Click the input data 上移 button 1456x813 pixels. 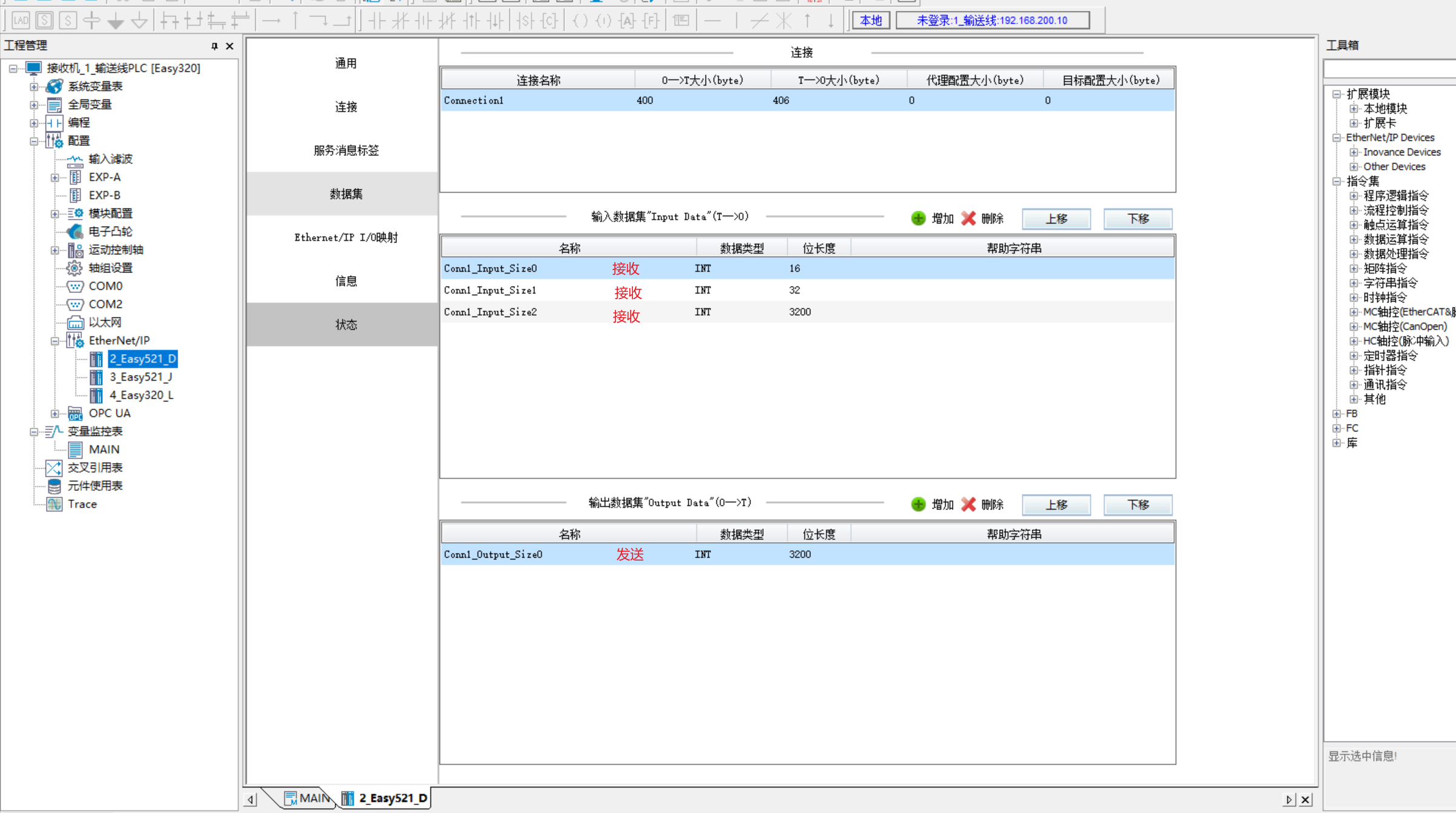(x=1056, y=219)
